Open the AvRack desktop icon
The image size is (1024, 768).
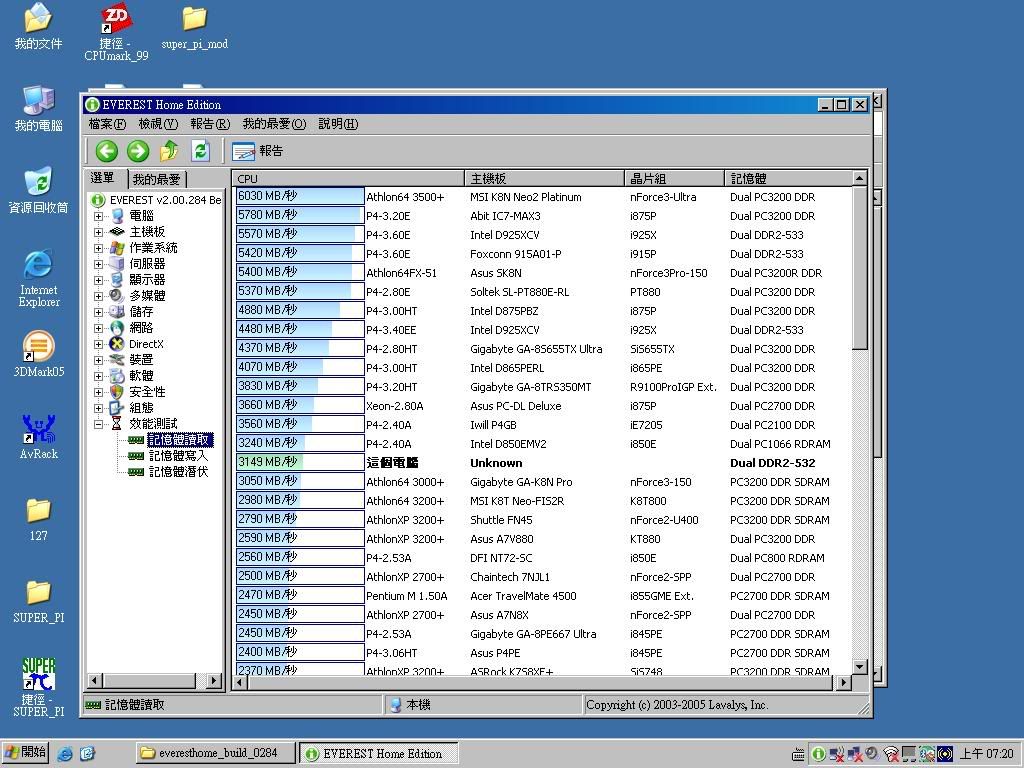39,436
